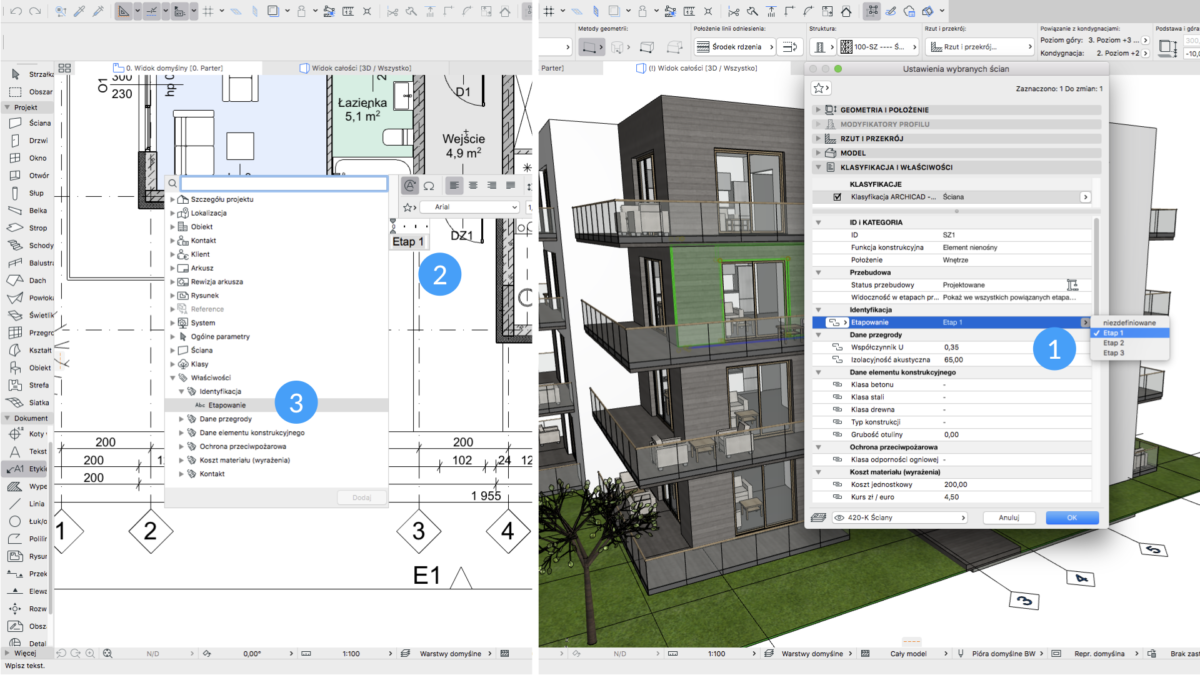
Task: Confirm wall settings with the OK button
Action: click(1071, 517)
